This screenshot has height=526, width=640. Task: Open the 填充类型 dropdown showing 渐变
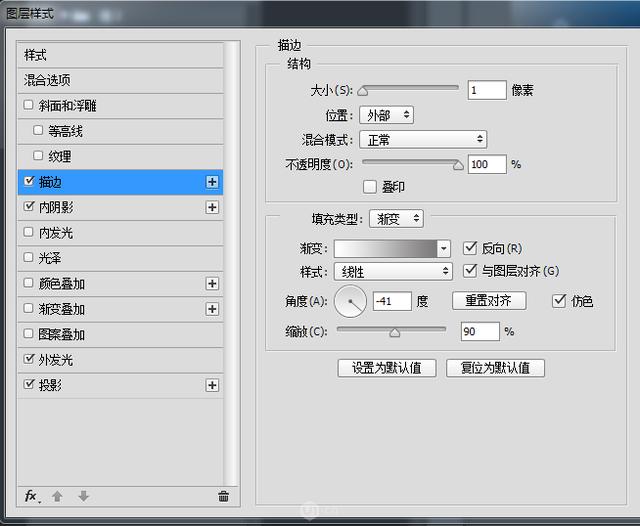pyautogui.click(x=396, y=219)
